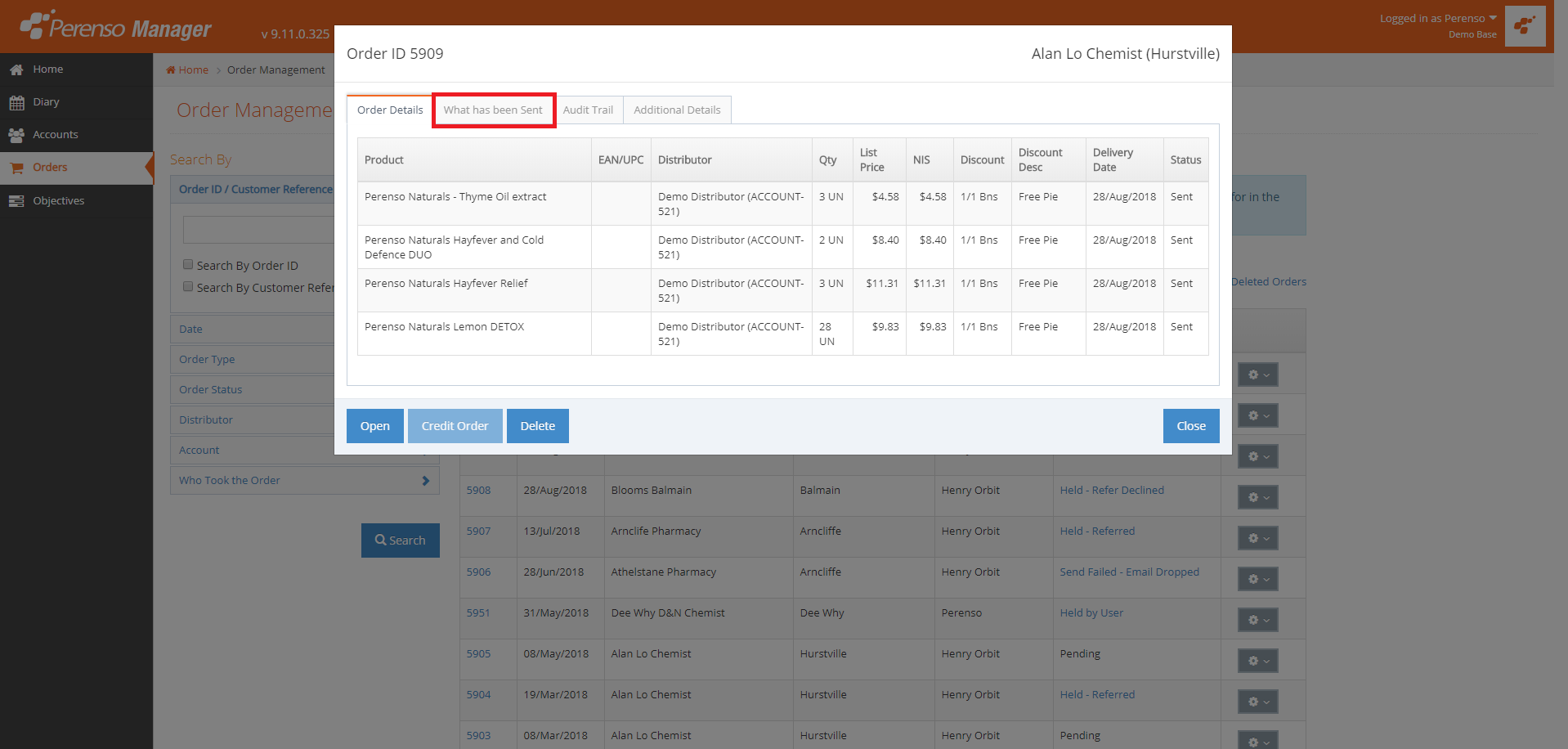This screenshot has width=1568, height=749.
Task: Click the Open button in the dialog
Action: coord(375,426)
